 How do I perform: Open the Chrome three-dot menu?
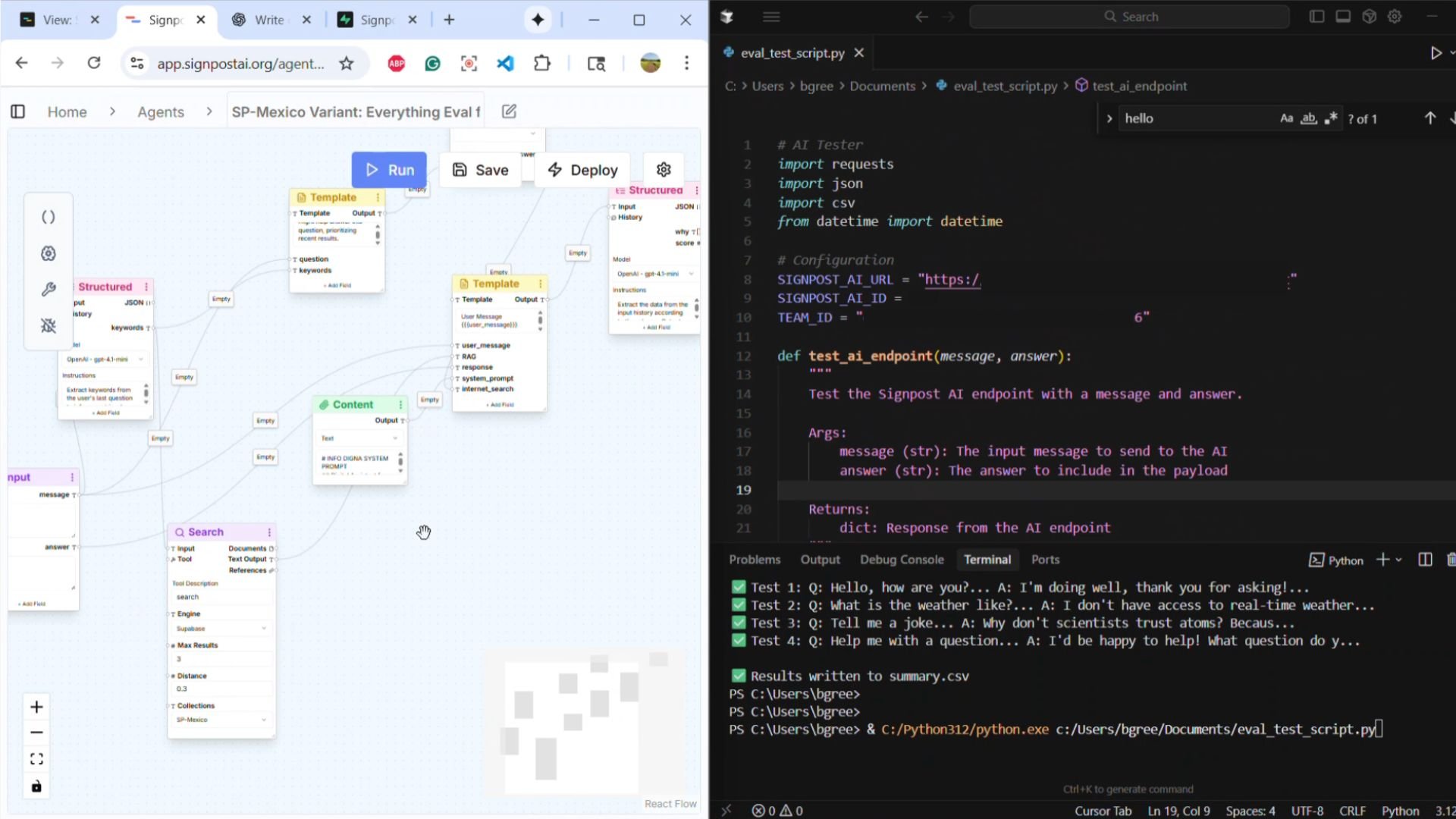687,63
